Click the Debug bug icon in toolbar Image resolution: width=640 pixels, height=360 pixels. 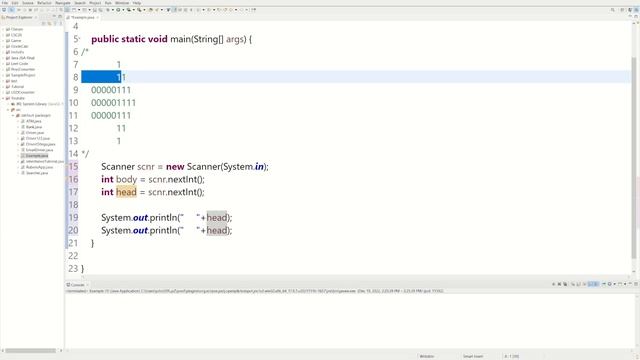[x=108, y=10]
